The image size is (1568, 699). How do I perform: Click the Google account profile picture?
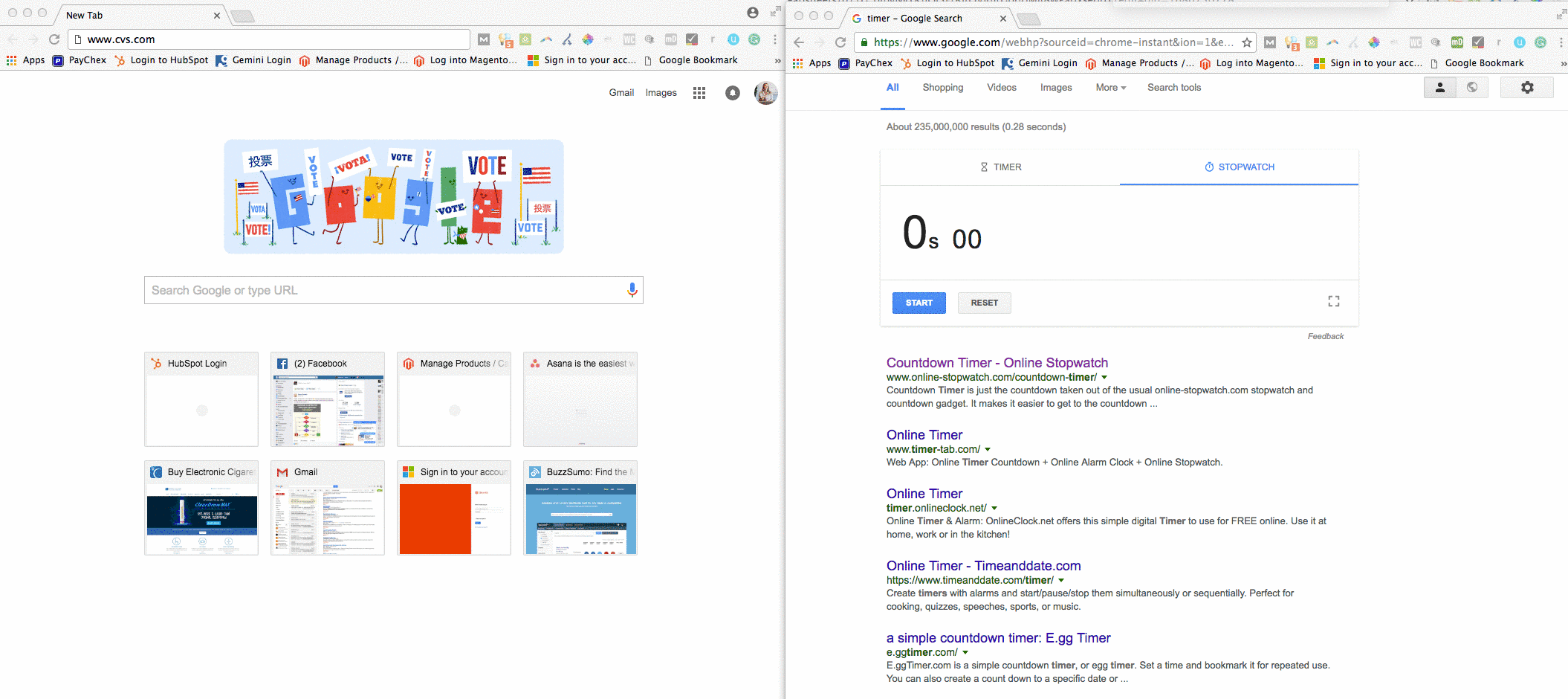coord(765,93)
